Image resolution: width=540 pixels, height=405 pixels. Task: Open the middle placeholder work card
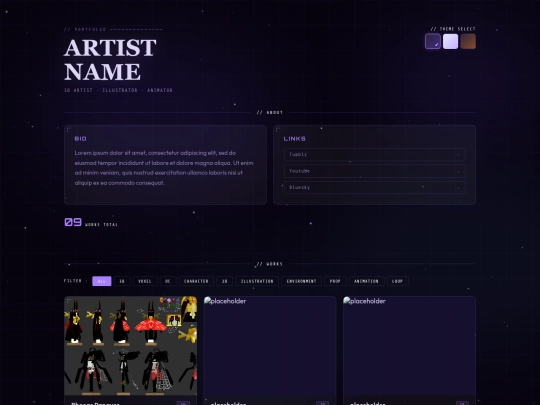click(x=270, y=351)
